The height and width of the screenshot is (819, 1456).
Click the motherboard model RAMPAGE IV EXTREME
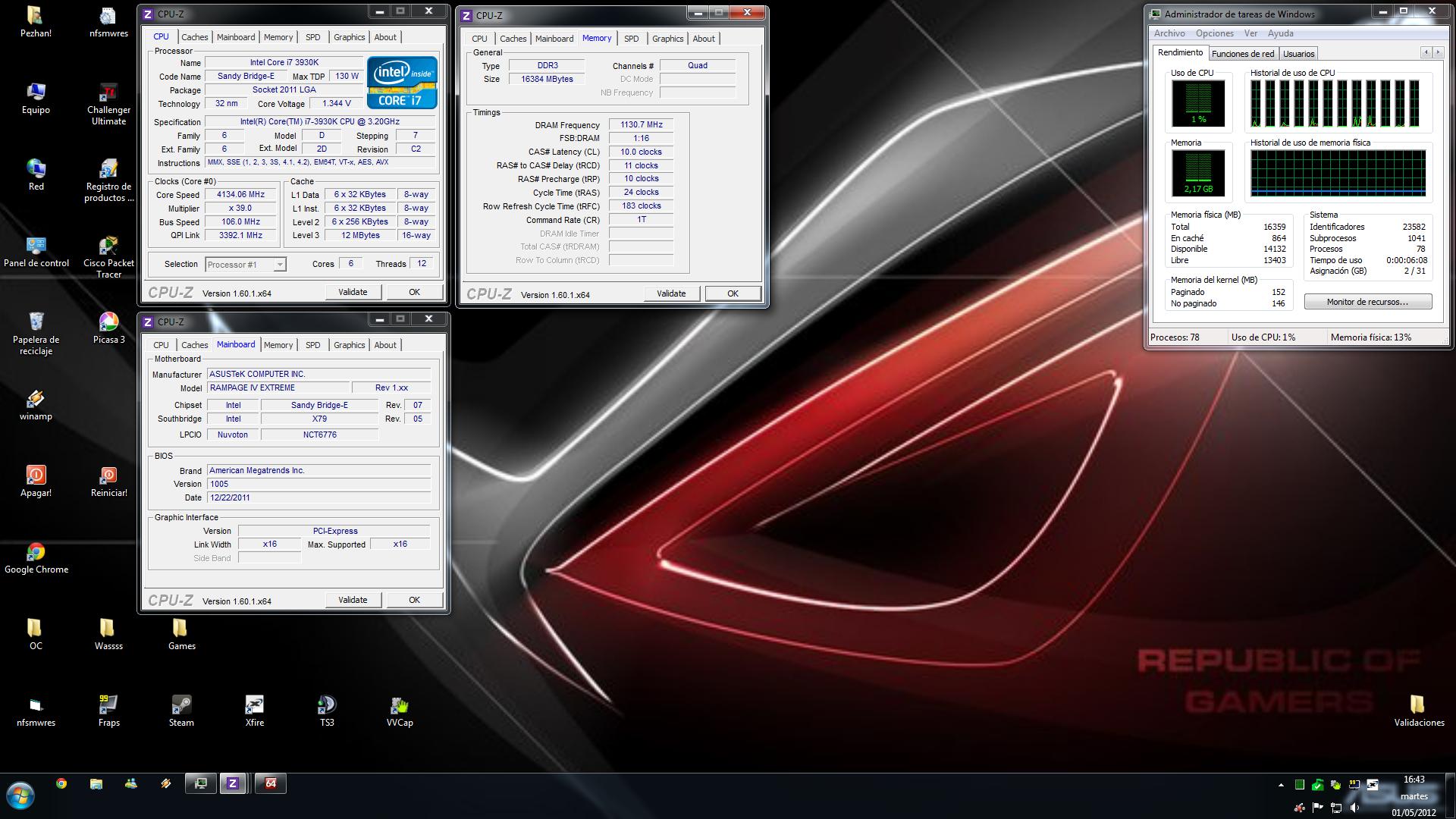point(278,388)
